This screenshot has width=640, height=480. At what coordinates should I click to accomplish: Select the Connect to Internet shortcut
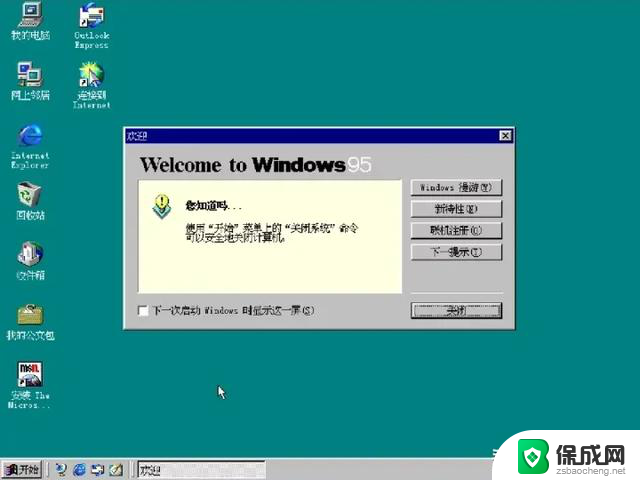click(91, 85)
